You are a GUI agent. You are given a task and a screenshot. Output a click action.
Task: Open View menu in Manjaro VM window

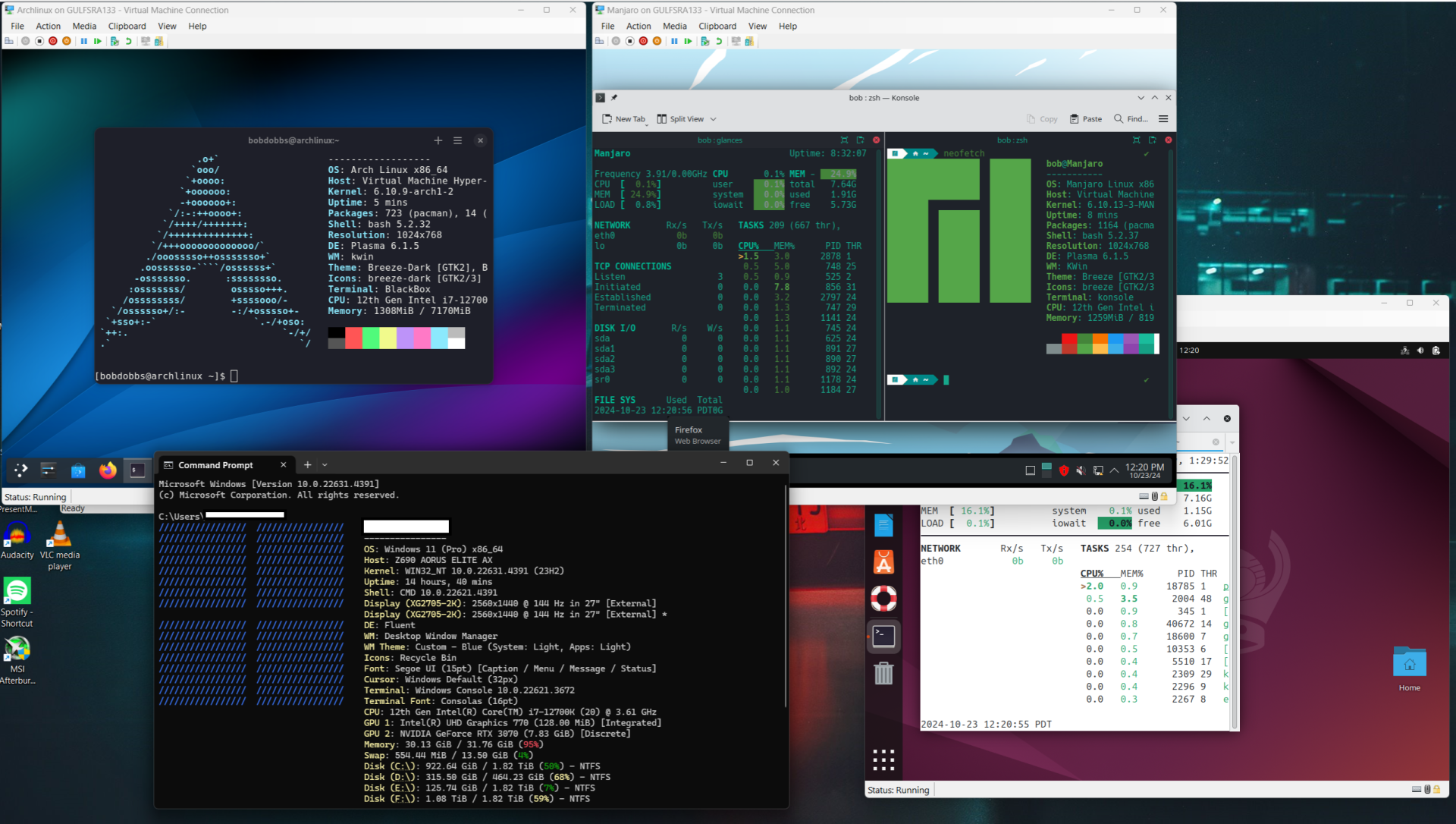pos(758,26)
